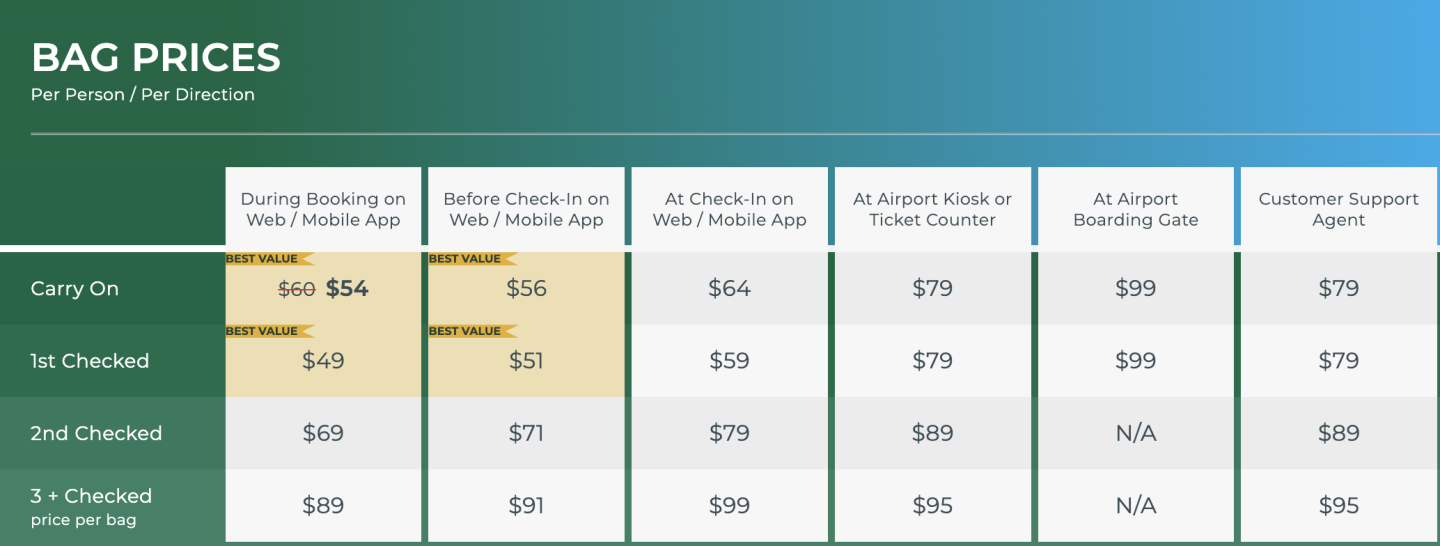
Task: Select the Before Check-In on Web column header
Action: (526, 209)
